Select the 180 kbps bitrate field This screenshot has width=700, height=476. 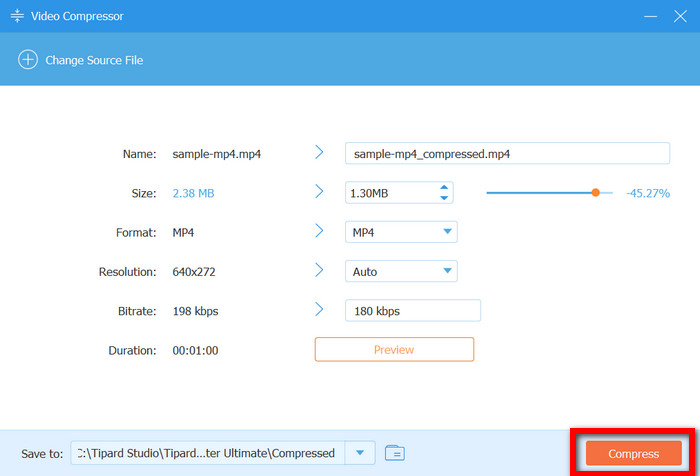[412, 311]
